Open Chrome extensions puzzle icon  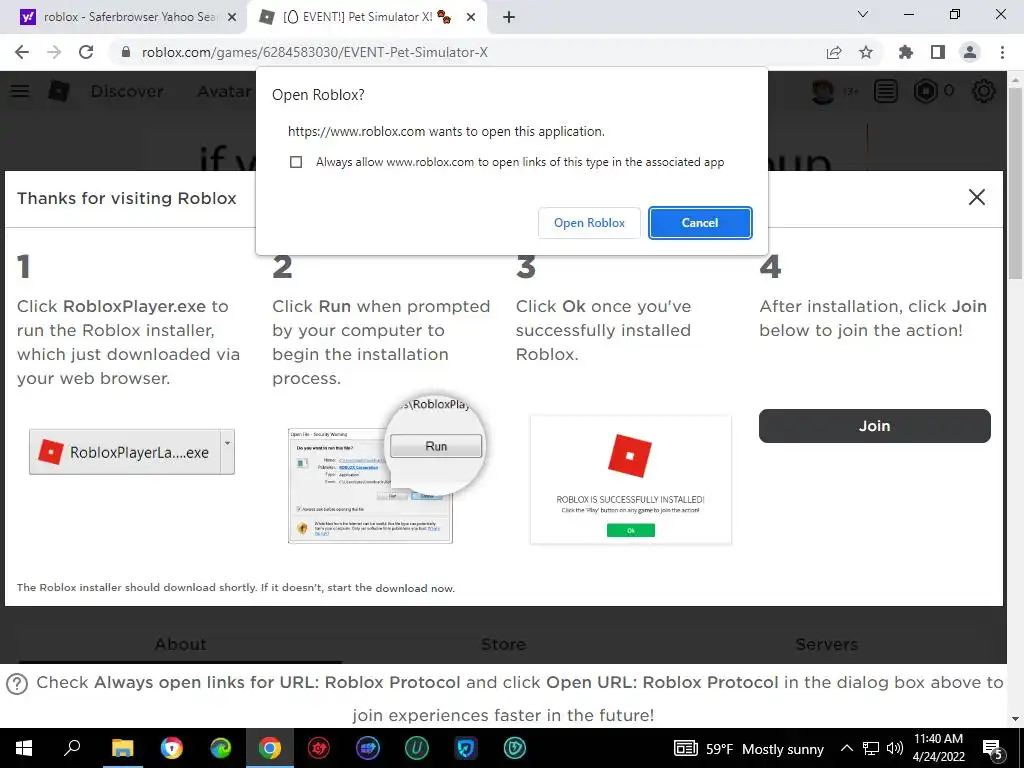point(905,52)
